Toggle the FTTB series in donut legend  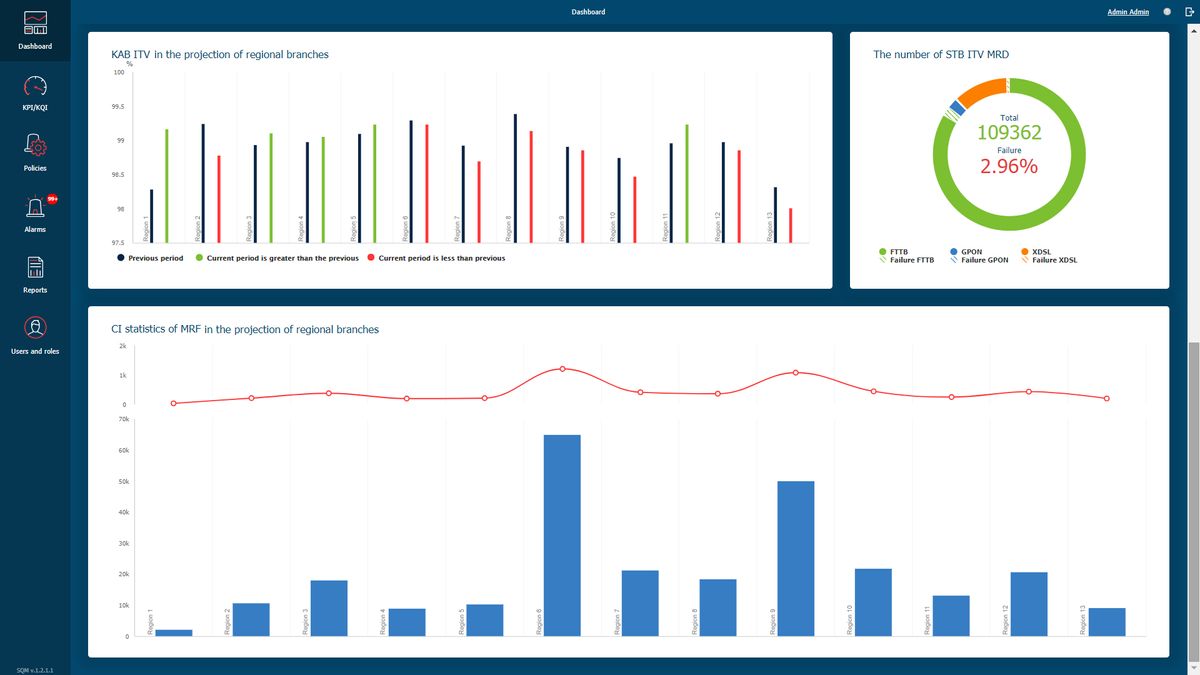895,251
